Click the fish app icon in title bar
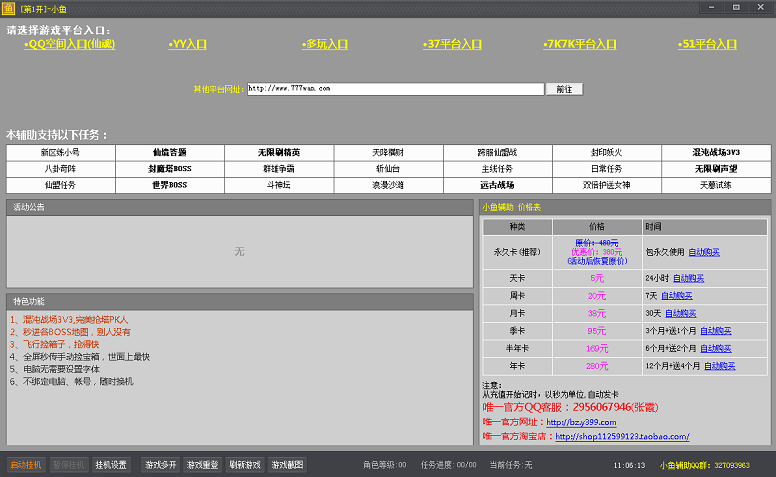 point(9,8)
